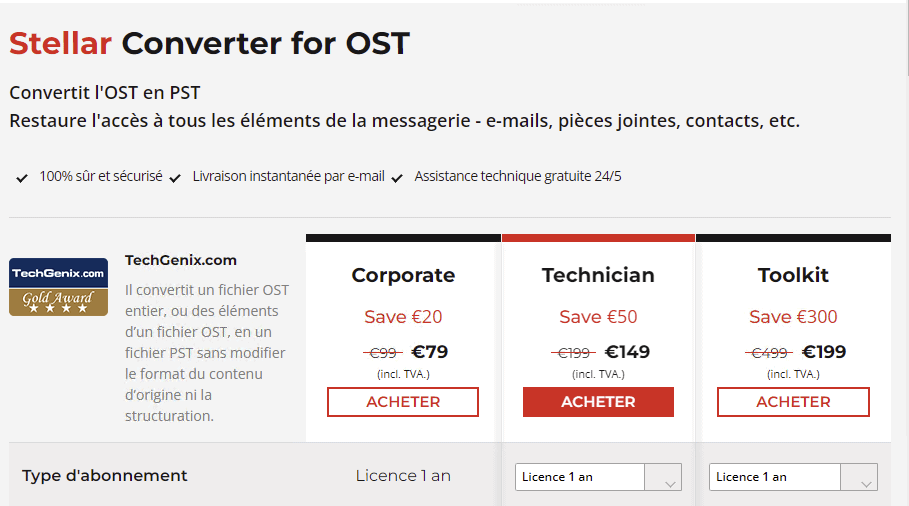Click checkmark beside Assistance technique gratuite 24/5
The height and width of the screenshot is (506, 909).
(x=397, y=178)
